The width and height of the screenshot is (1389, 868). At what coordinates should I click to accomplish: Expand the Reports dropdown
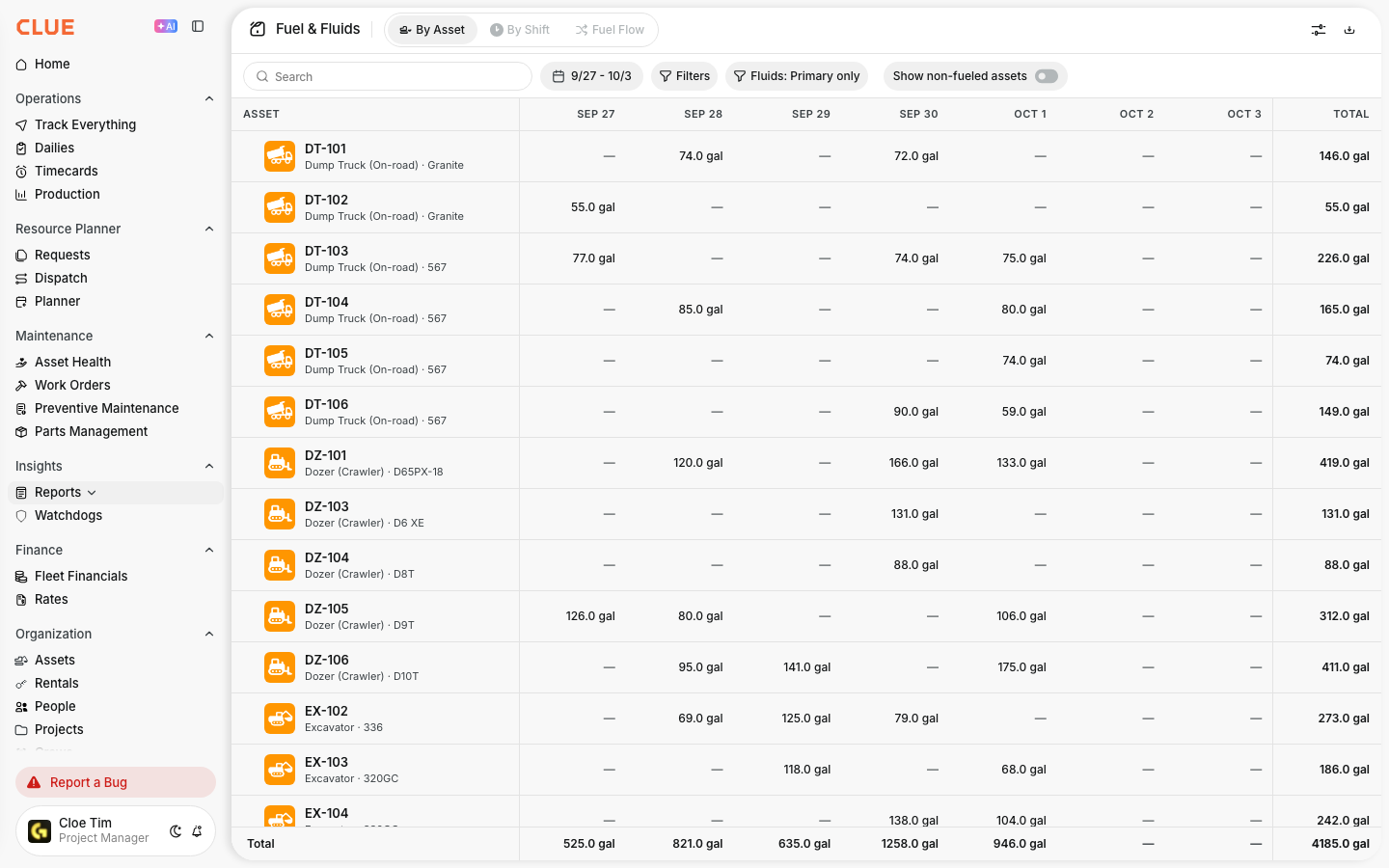pyautogui.click(x=92, y=492)
